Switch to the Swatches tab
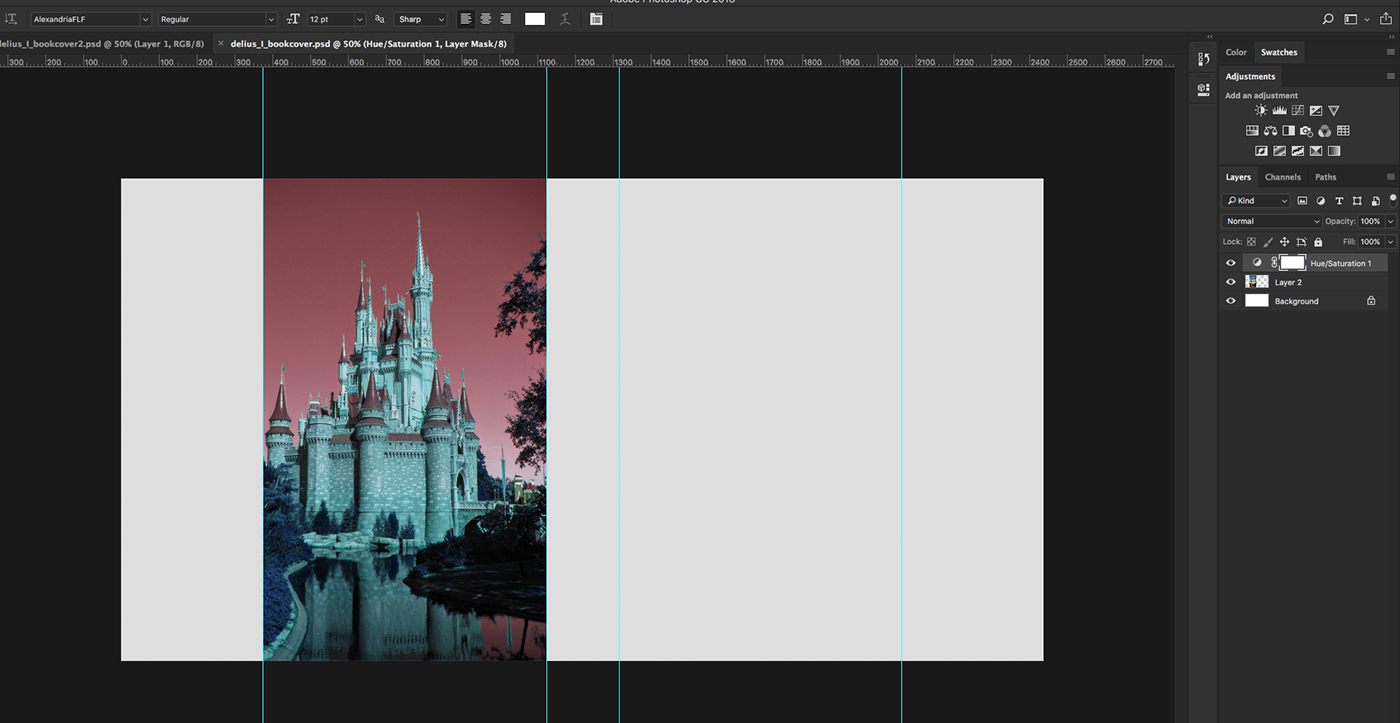 (x=1279, y=52)
